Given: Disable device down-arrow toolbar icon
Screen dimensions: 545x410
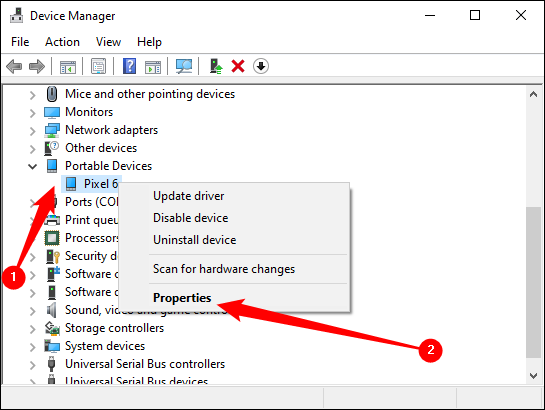Looking at the screenshot, I should point(261,66).
